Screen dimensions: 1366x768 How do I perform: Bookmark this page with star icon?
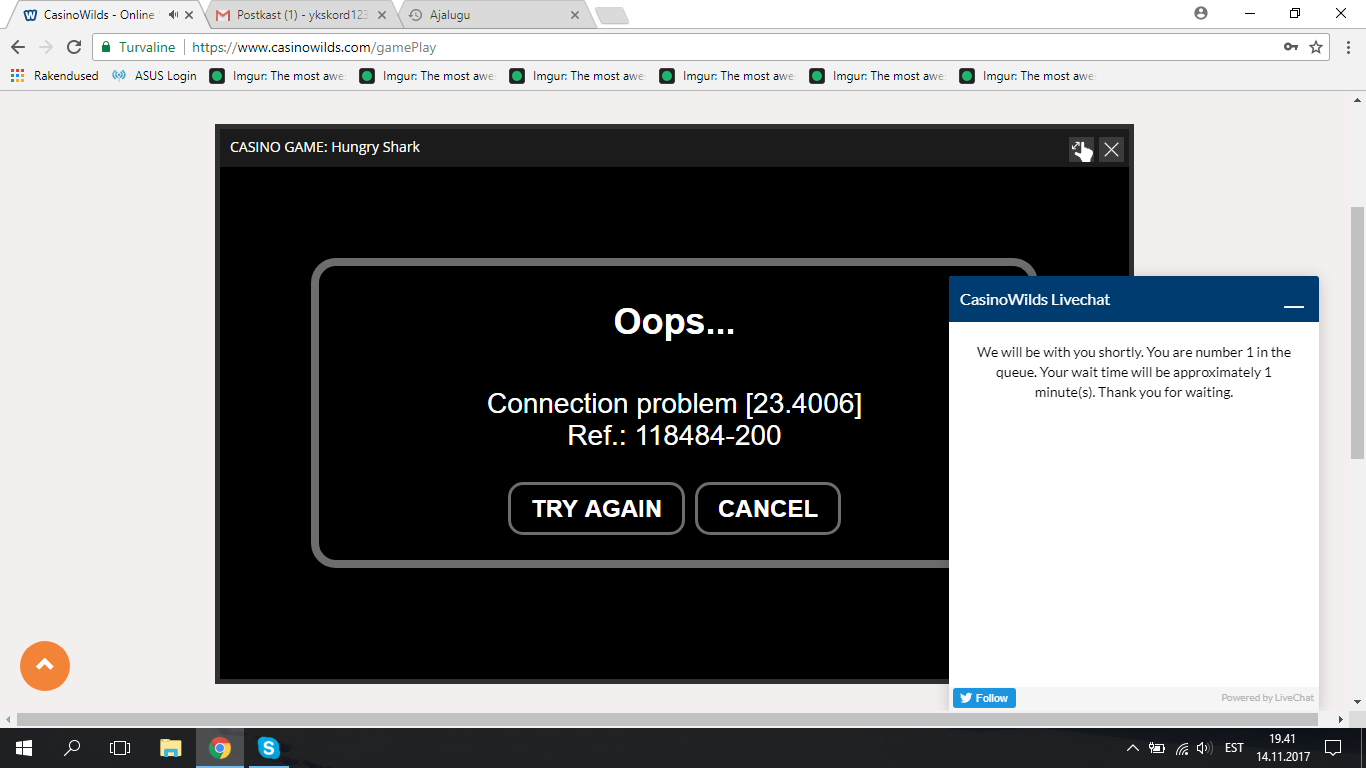click(1316, 47)
